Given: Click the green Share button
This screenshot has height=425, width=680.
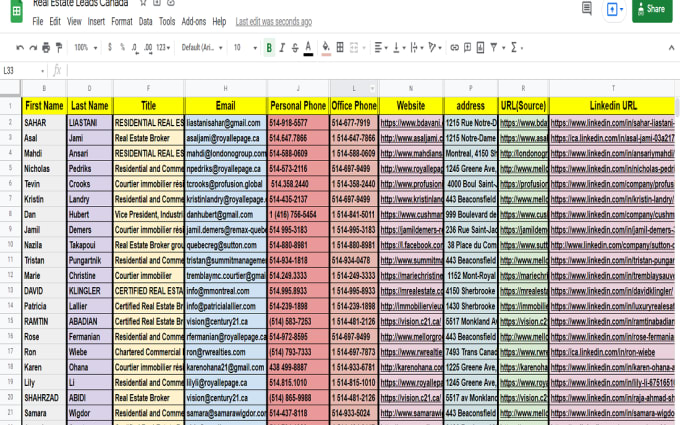Looking at the screenshot, I should point(652,10).
